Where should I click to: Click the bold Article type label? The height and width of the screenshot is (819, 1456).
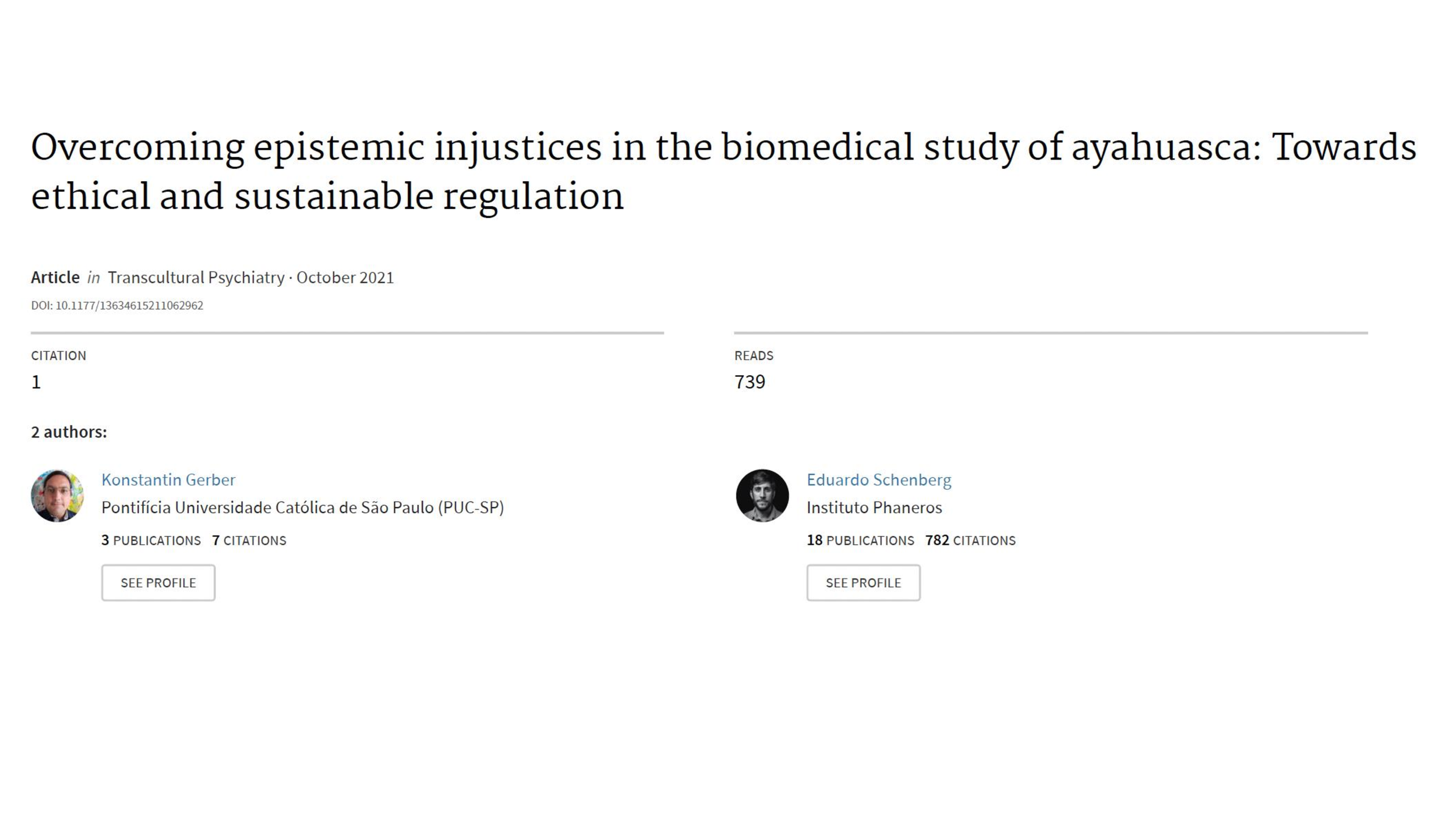[x=55, y=277]
